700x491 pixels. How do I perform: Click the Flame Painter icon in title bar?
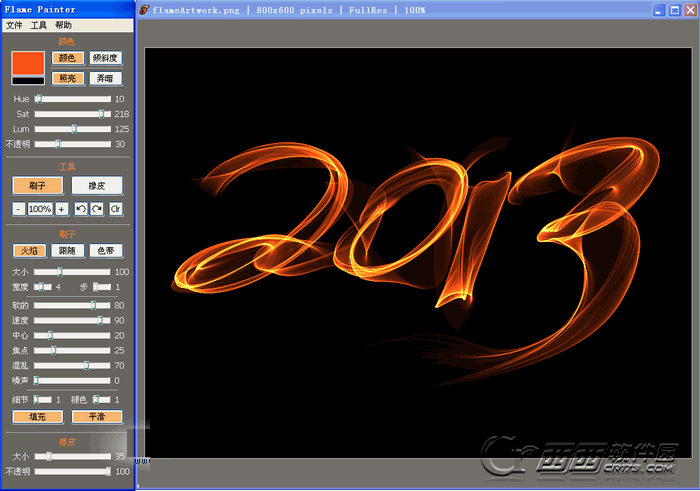click(x=144, y=9)
